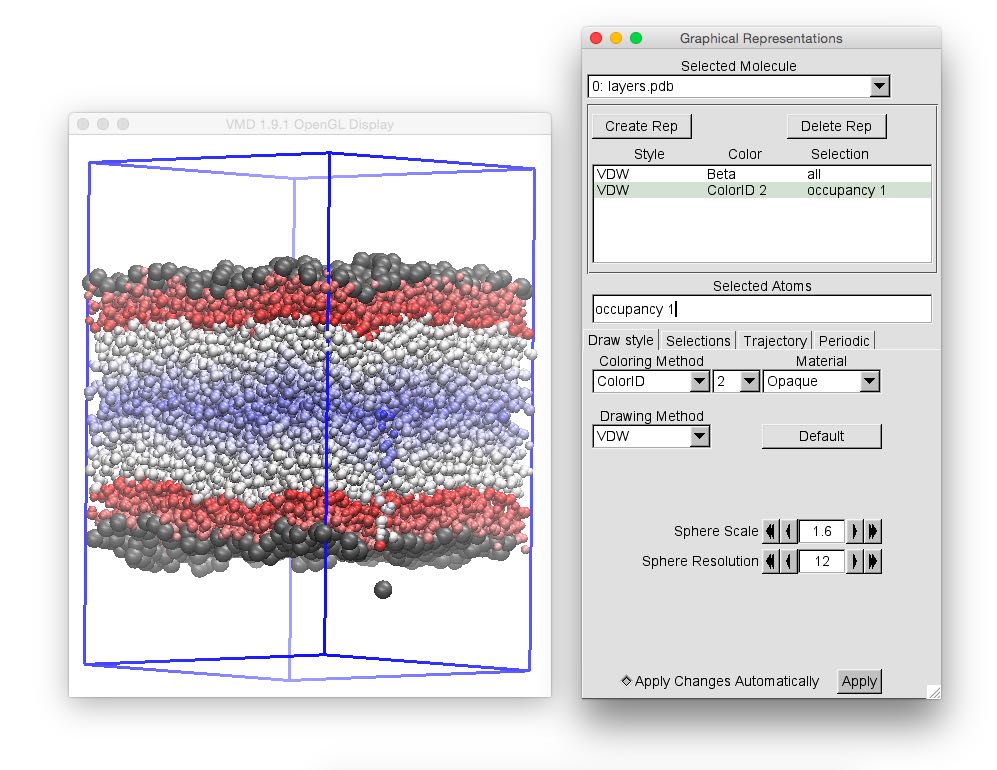Image resolution: width=997 pixels, height=770 pixels.
Task: Increase Sphere Resolution by small step
Action: 855,561
